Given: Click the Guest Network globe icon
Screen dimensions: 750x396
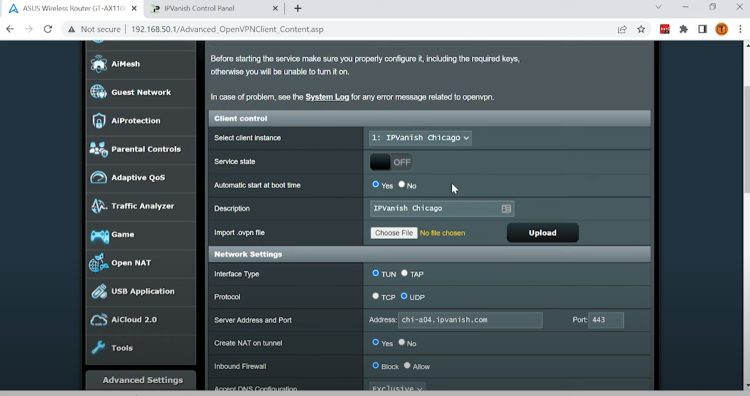Looking at the screenshot, I should [x=99, y=92].
